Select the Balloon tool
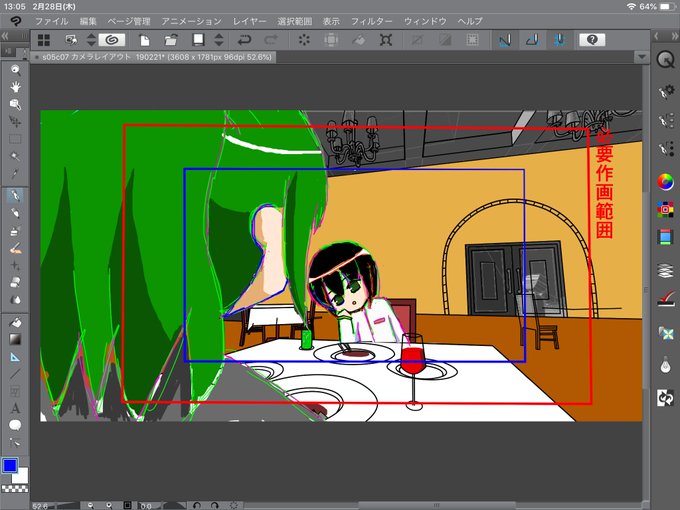 (15, 425)
